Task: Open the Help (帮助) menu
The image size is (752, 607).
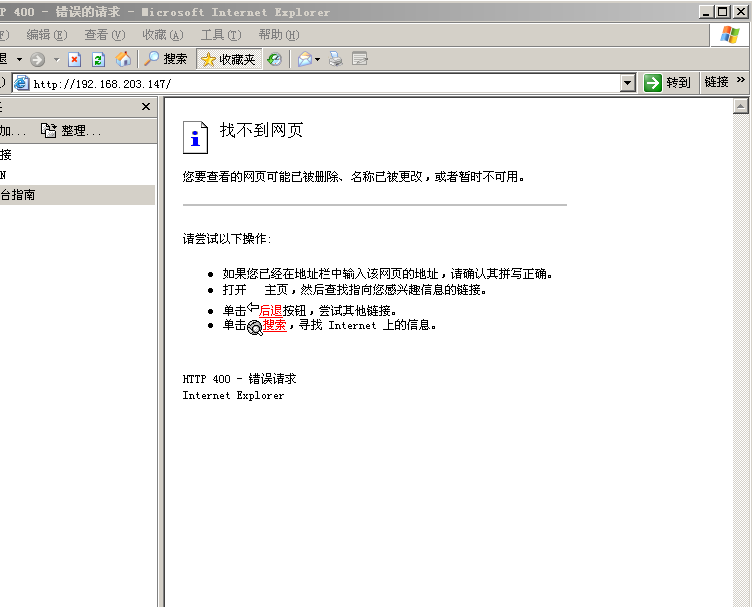Action: 279,35
